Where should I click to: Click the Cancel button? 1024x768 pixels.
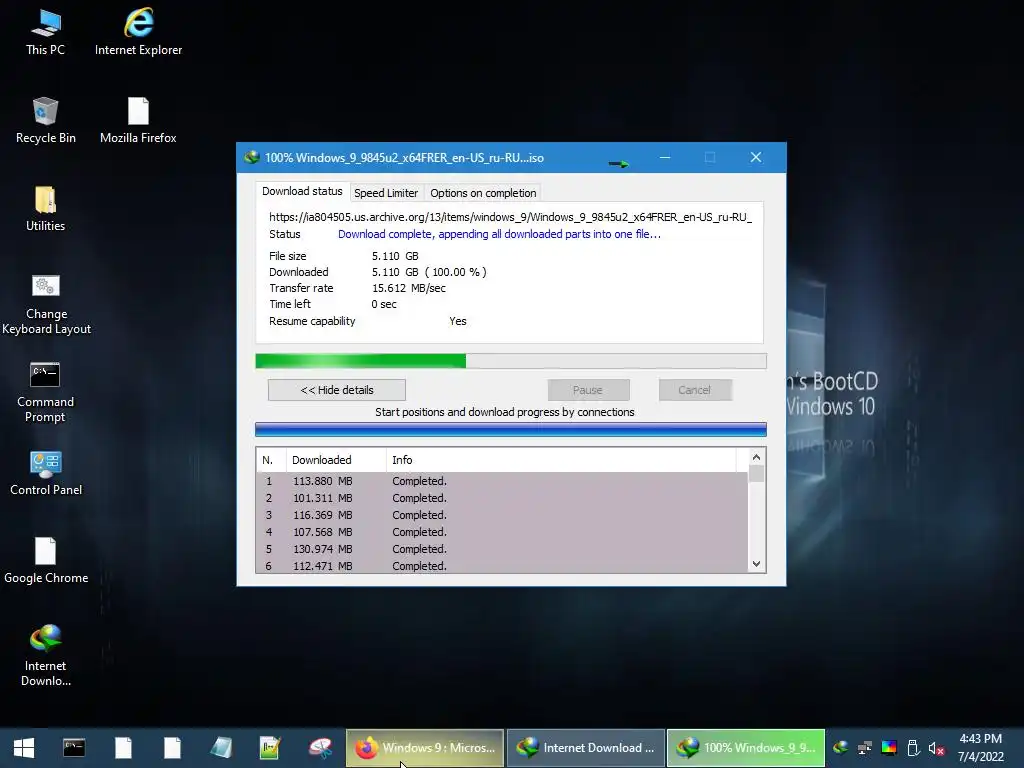pos(694,390)
